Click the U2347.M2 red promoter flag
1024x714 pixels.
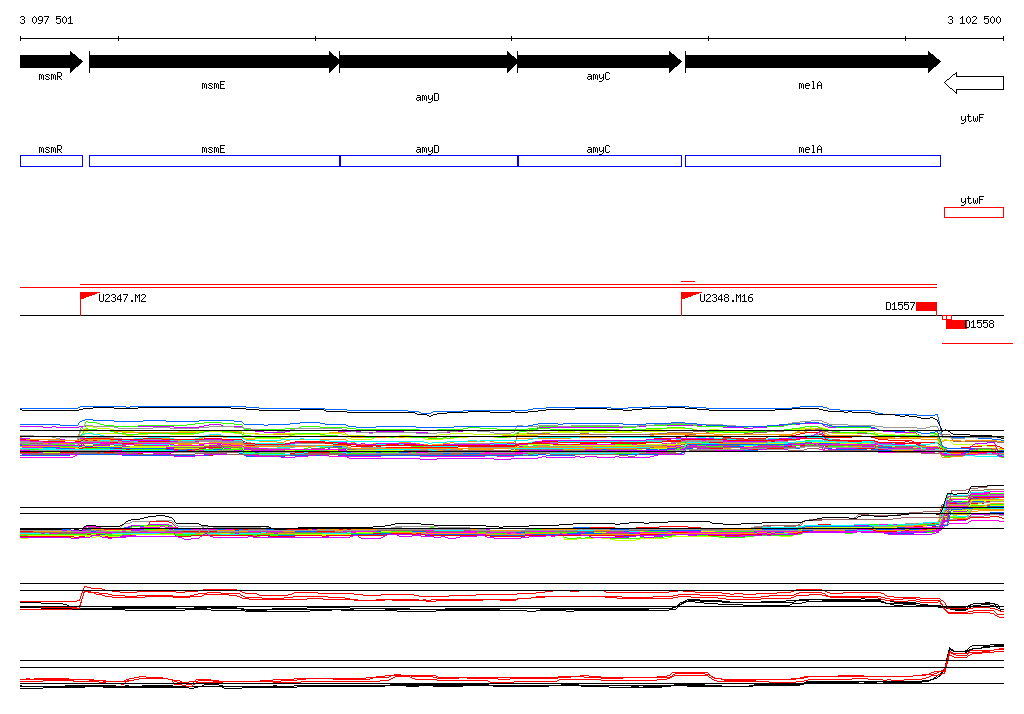[x=89, y=298]
